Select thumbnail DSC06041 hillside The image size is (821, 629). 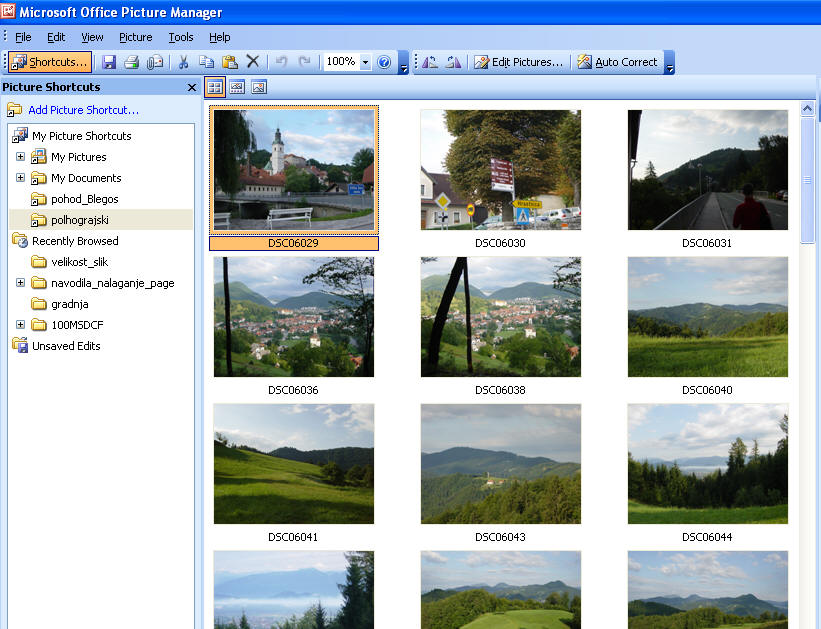point(294,464)
